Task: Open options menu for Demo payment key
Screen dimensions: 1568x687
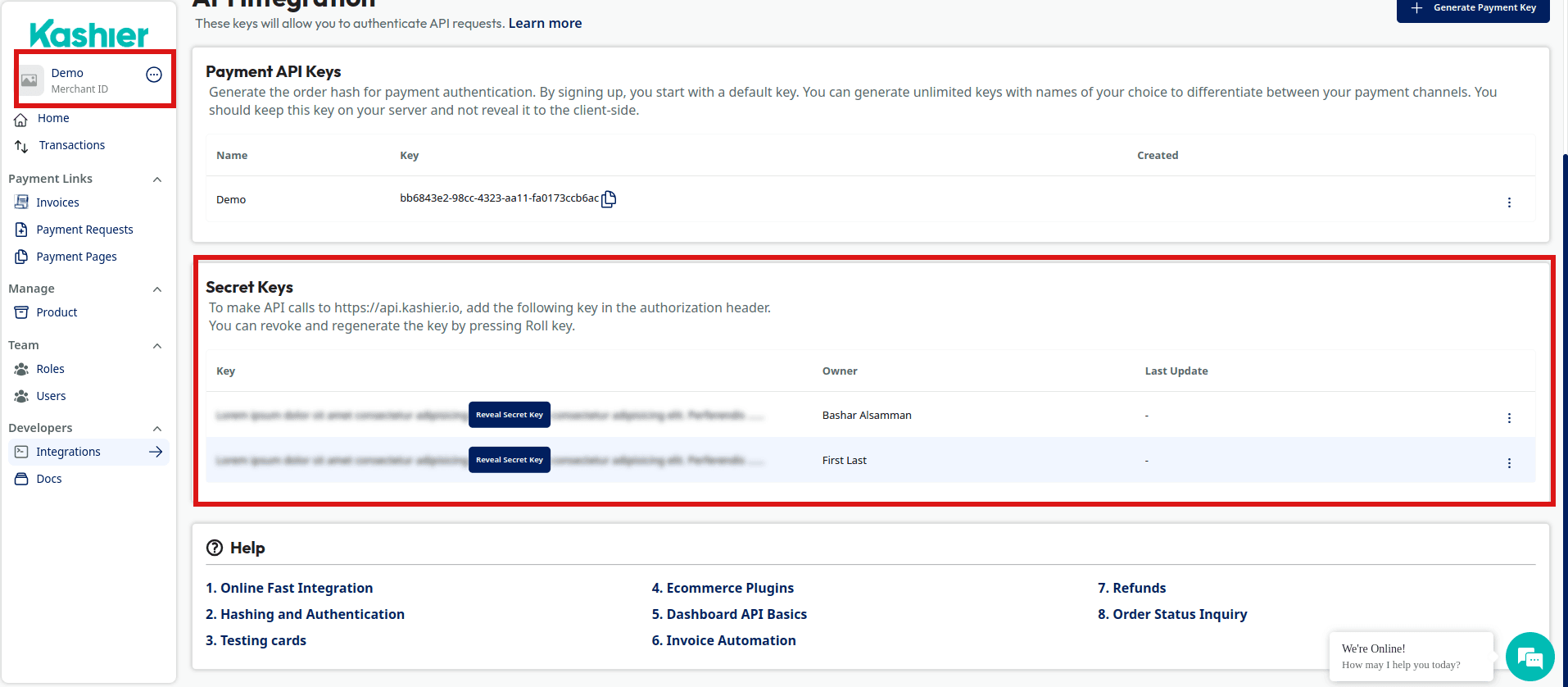Action: pos(1509,202)
